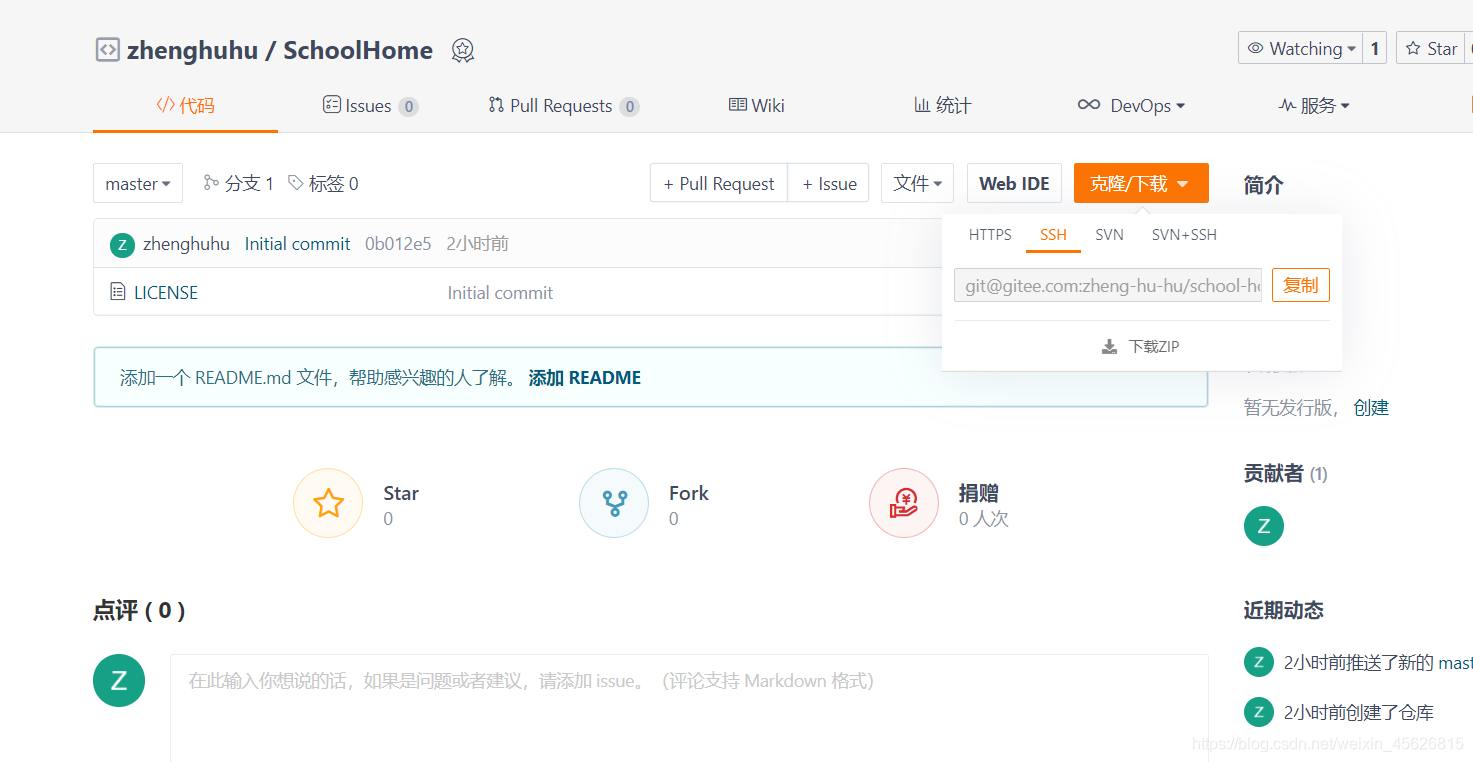This screenshot has width=1473, height=762.
Task: Select the SVN clone tab
Action: (x=1109, y=235)
